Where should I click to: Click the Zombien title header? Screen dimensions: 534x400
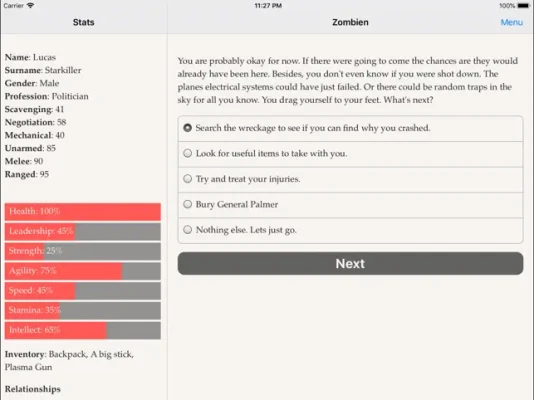point(350,22)
